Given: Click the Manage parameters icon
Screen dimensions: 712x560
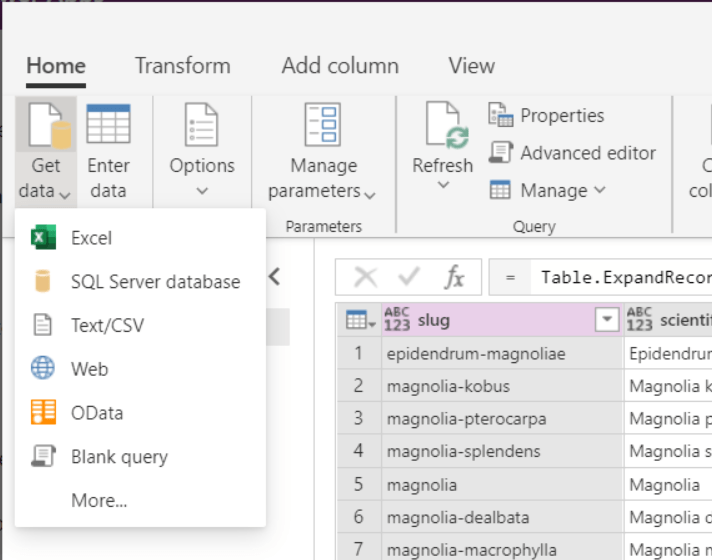Looking at the screenshot, I should coord(322,126).
